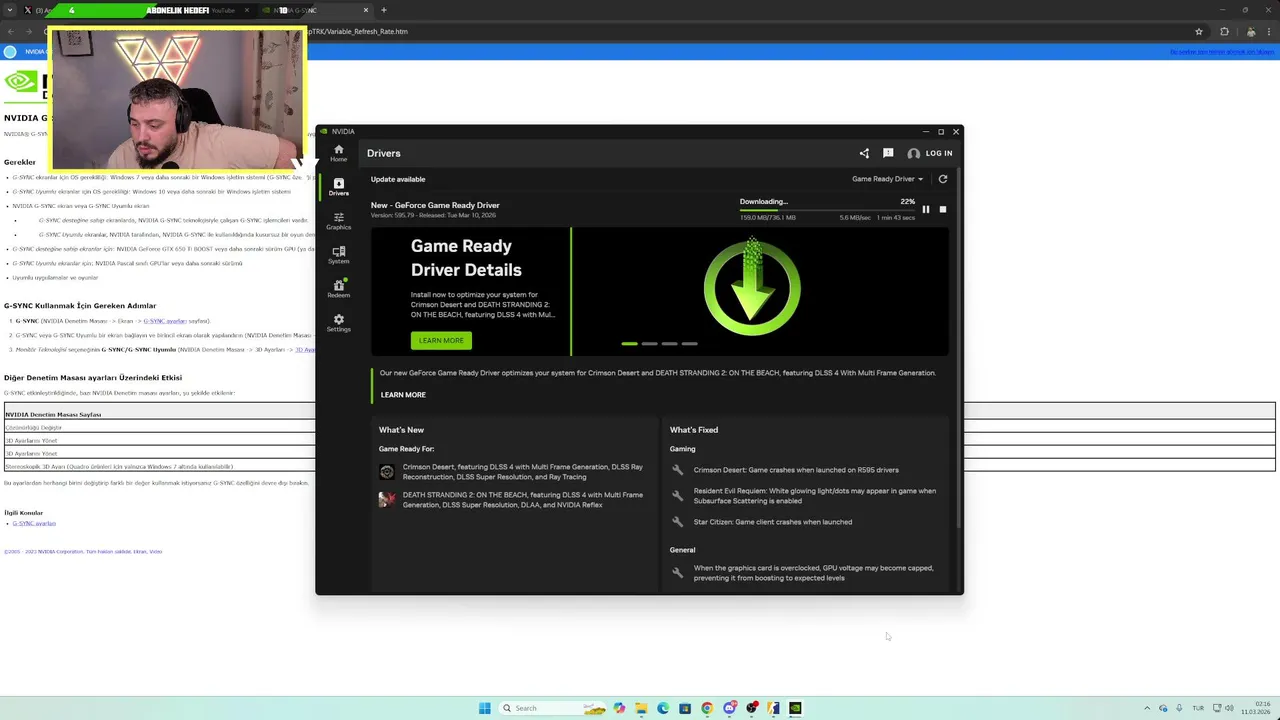Click the 'What's New' heading
Image resolution: width=1280 pixels, height=720 pixels.
(401, 430)
